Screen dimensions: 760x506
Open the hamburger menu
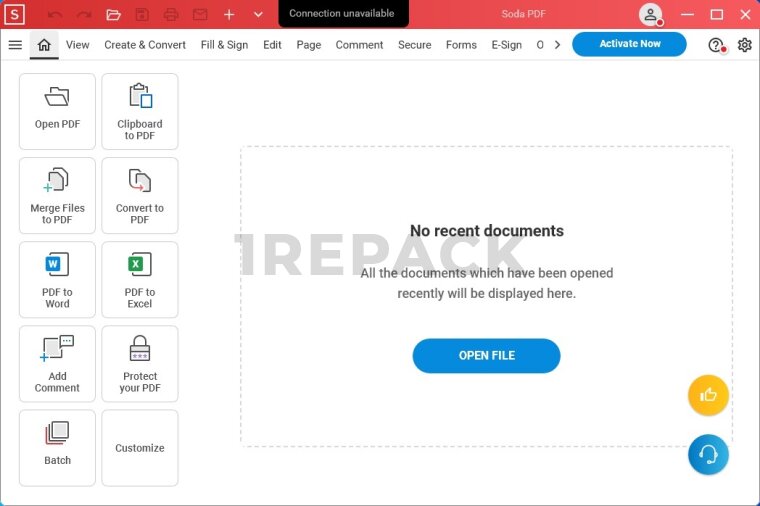click(x=15, y=45)
